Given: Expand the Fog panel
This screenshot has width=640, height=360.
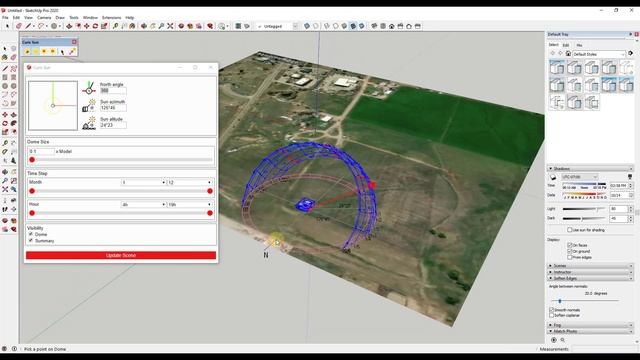Looking at the screenshot, I should [x=590, y=325].
